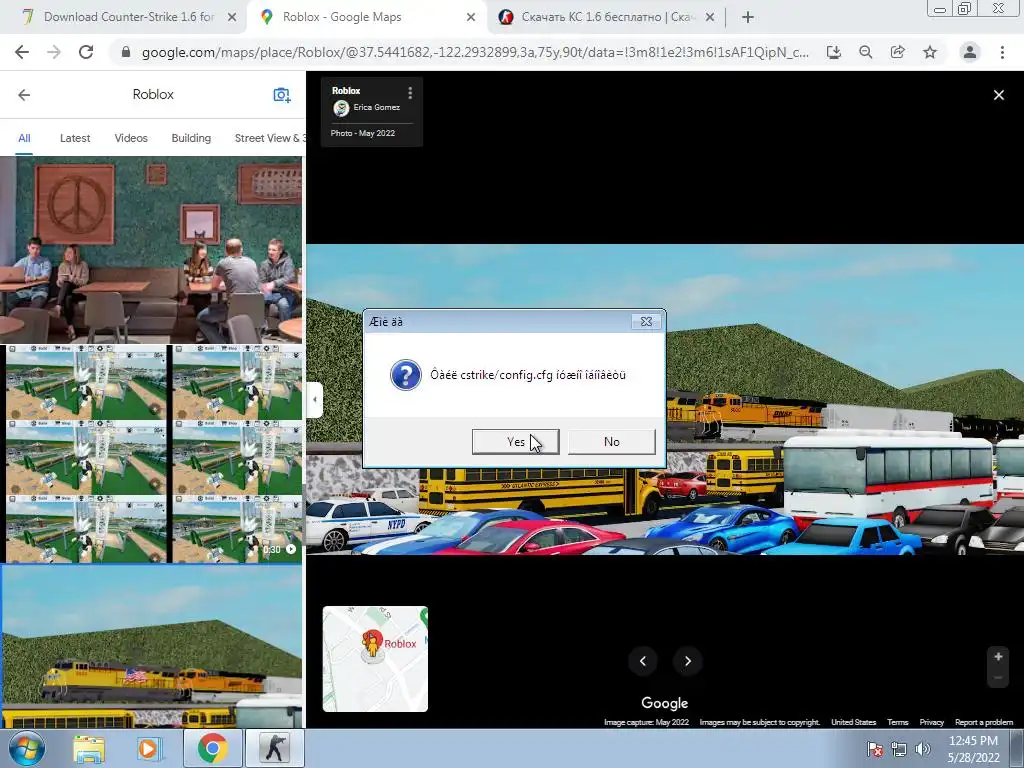Open the zoom magnifier icon in address bar
Image resolution: width=1024 pixels, height=768 pixels.
tap(866, 52)
